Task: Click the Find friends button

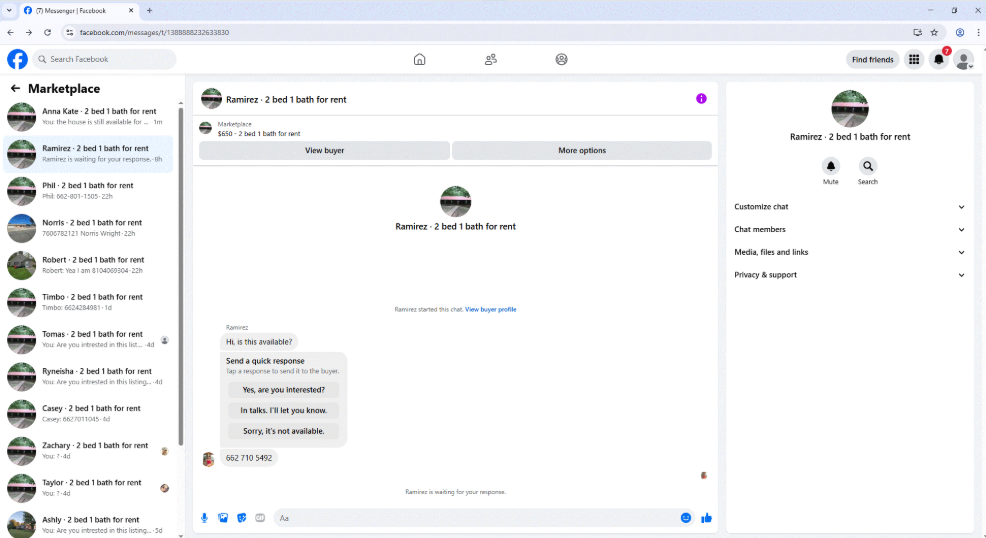Action: 872,60
